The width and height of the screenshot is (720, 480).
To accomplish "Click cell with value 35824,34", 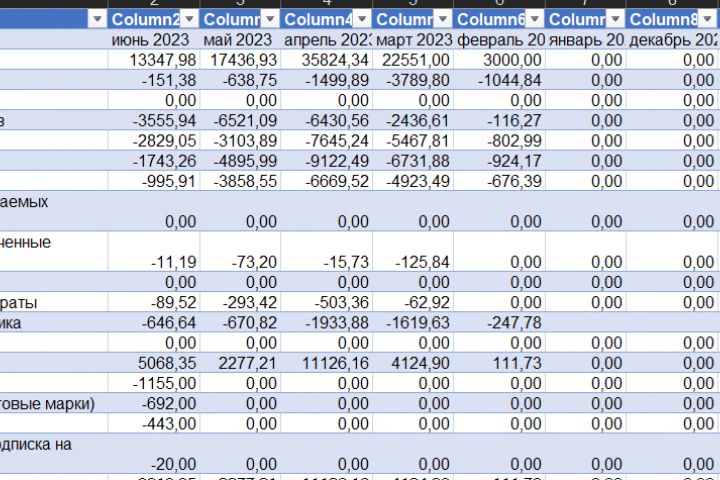I will pyautogui.click(x=326, y=60).
